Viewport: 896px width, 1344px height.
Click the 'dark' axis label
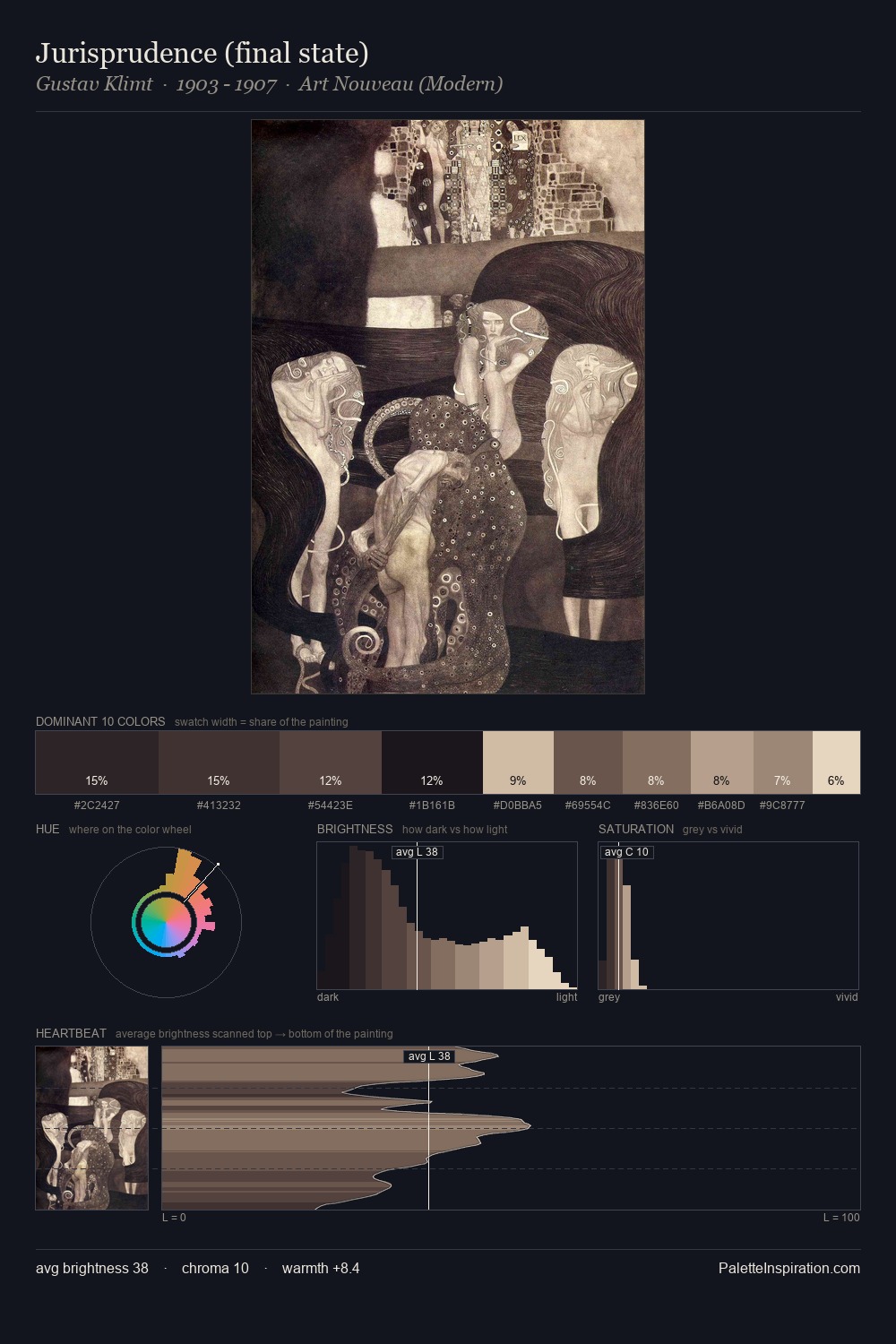(x=328, y=997)
